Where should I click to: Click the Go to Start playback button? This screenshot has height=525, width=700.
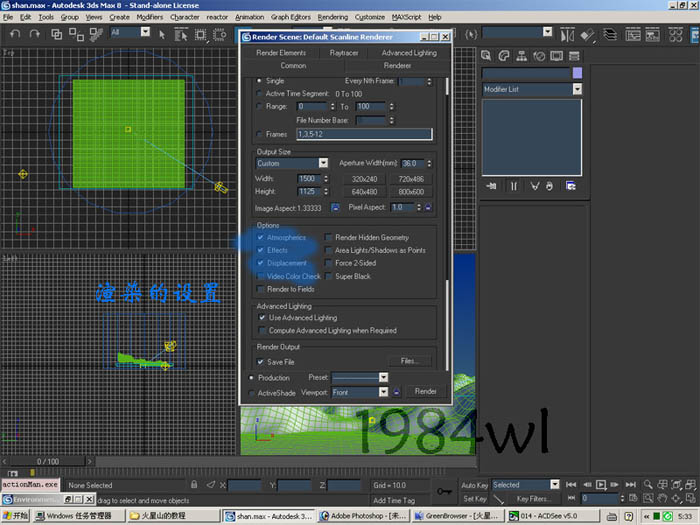pyautogui.click(x=571, y=484)
